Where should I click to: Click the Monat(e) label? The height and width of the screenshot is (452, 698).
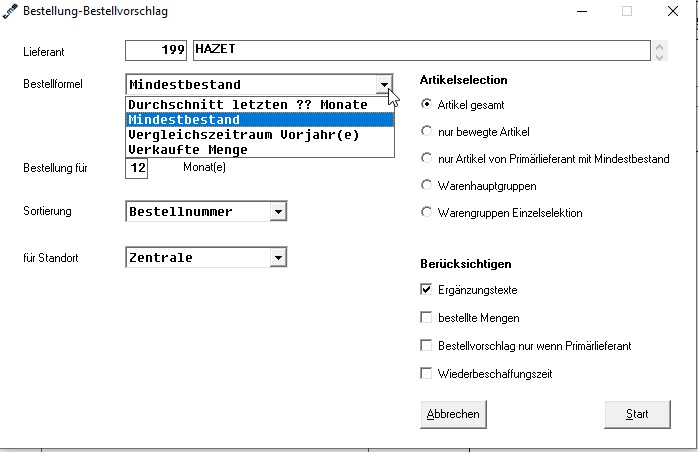204,167
